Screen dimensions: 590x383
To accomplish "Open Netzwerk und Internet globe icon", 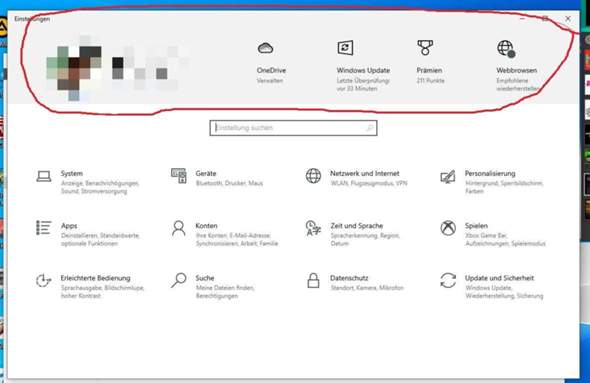I will (x=313, y=176).
